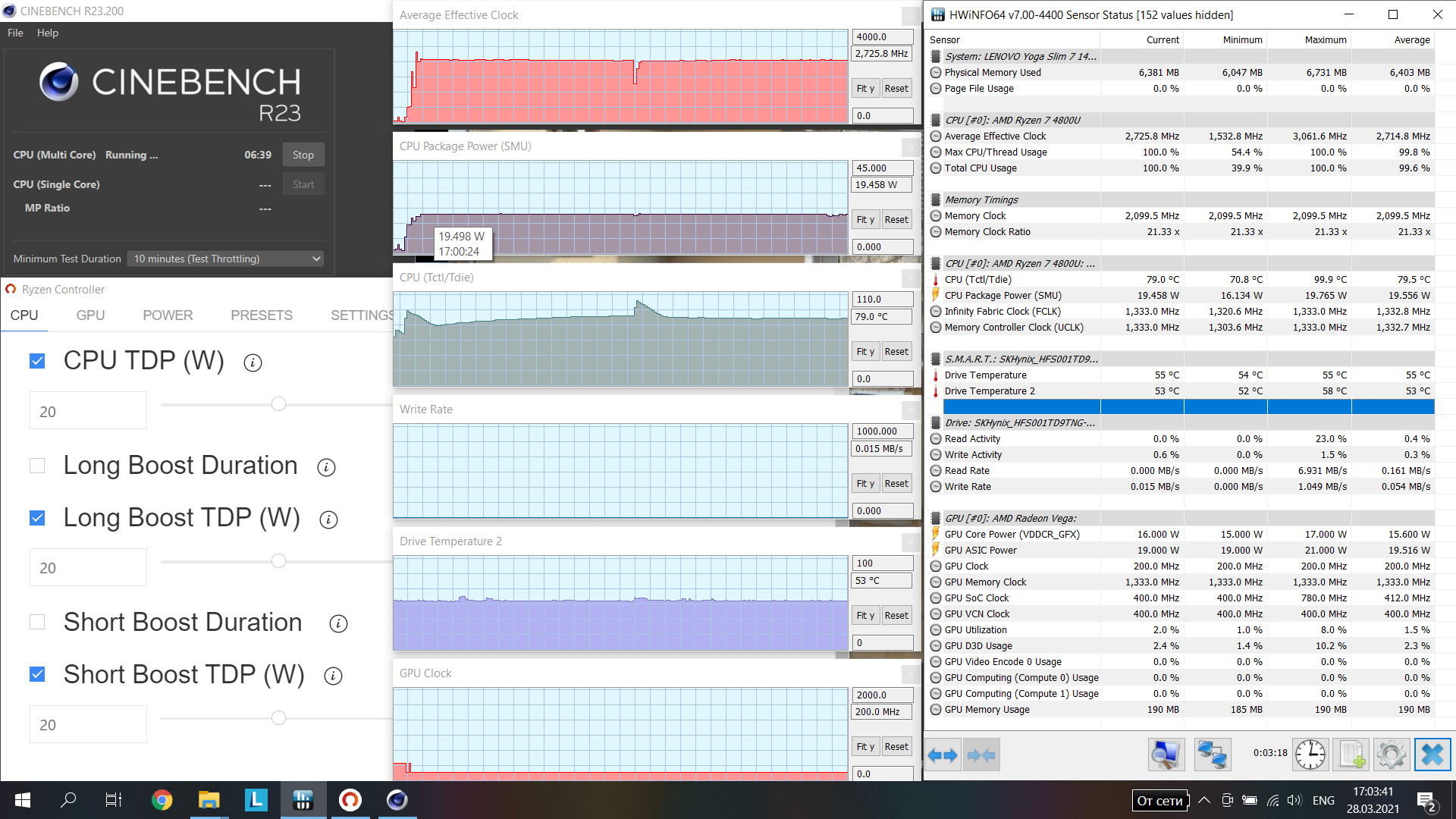Switch to Ryzen Controller POWER tab

click(x=168, y=315)
